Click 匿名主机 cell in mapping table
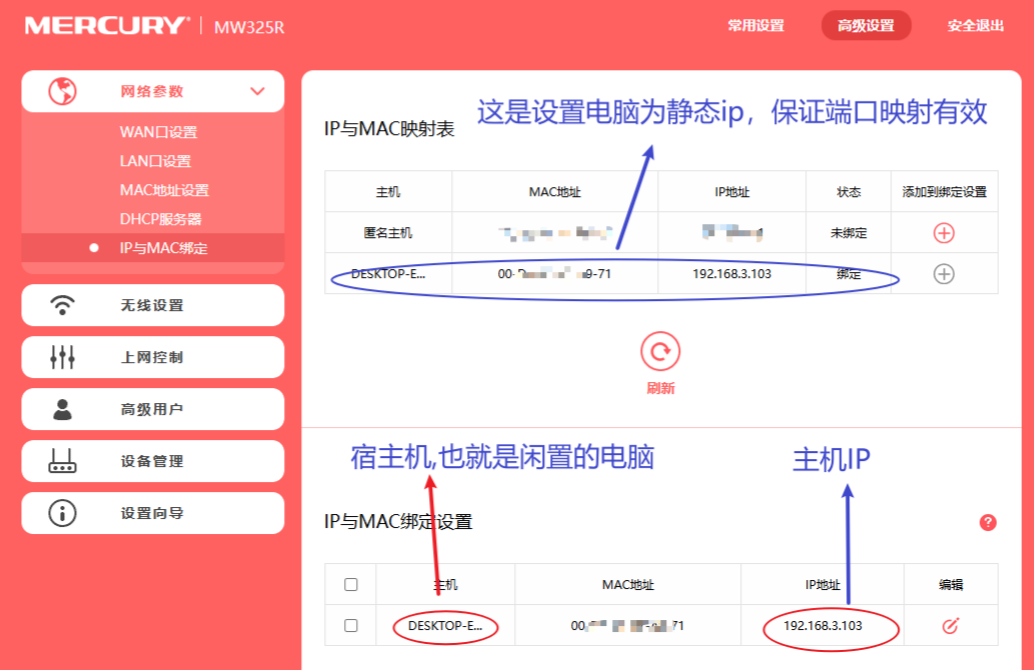 [388, 233]
